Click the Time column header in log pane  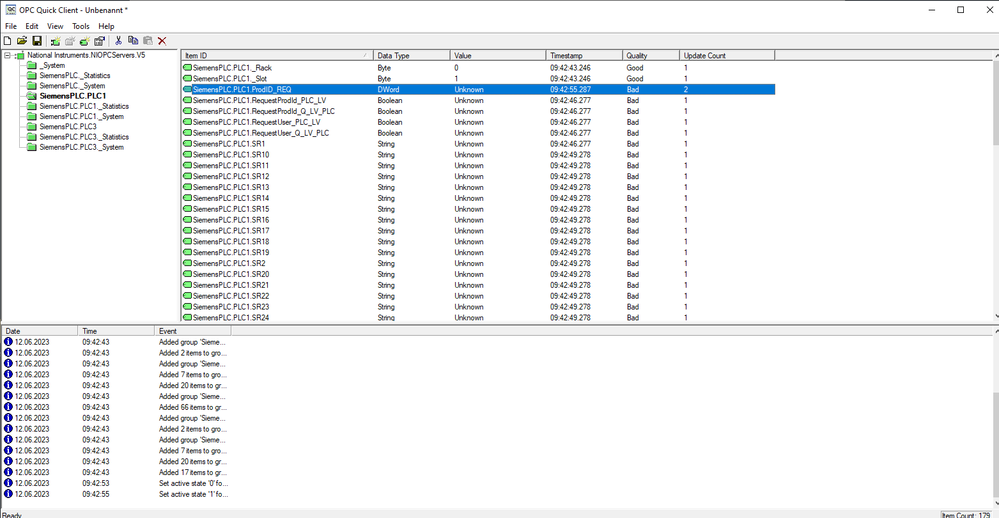pos(117,331)
